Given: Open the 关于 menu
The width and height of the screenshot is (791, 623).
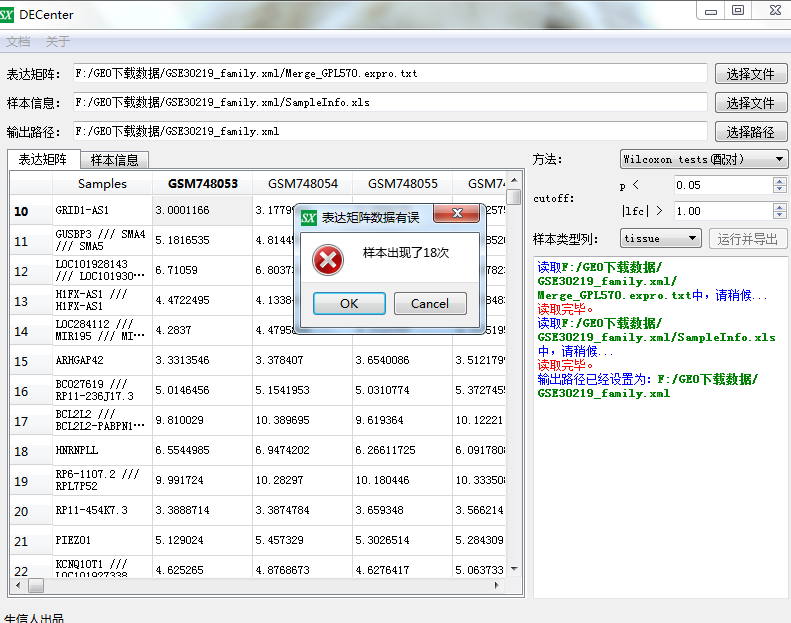Looking at the screenshot, I should (x=58, y=42).
